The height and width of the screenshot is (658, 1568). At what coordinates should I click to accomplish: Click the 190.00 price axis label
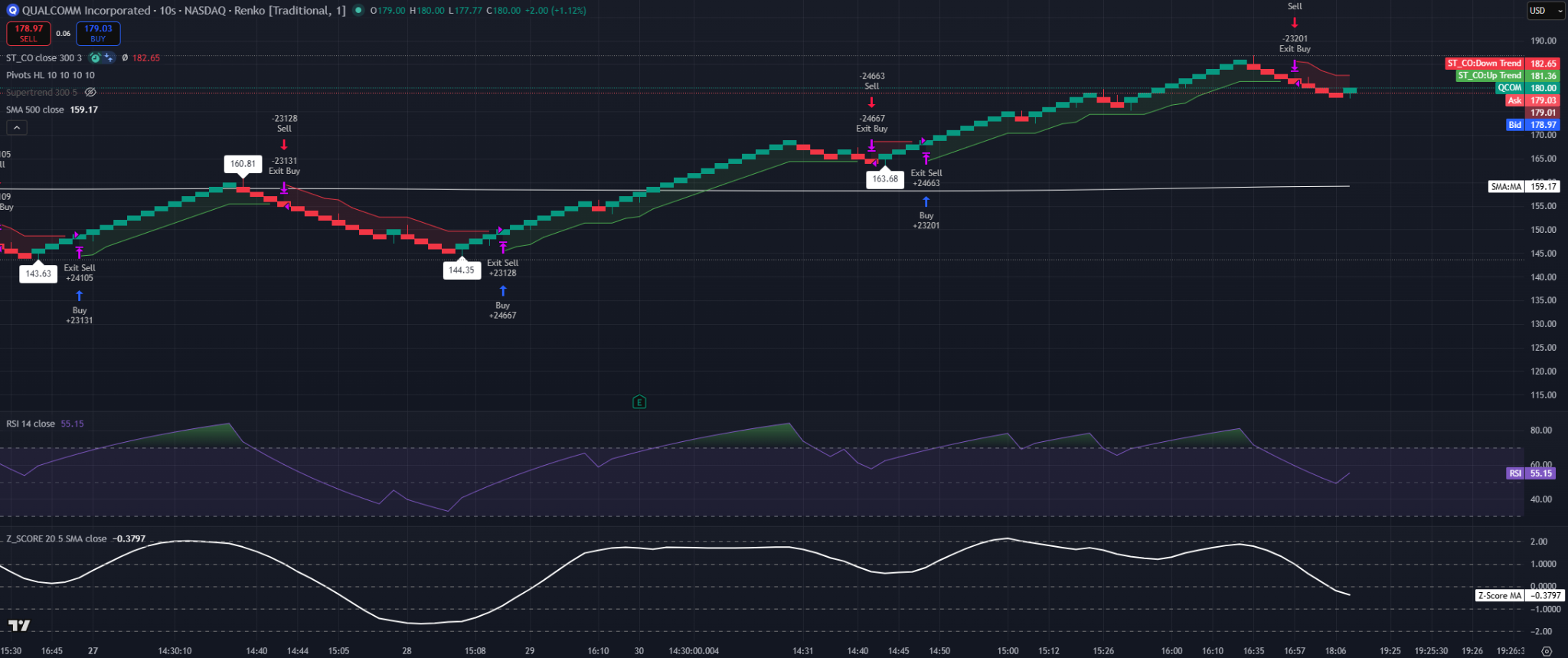pos(1543,41)
